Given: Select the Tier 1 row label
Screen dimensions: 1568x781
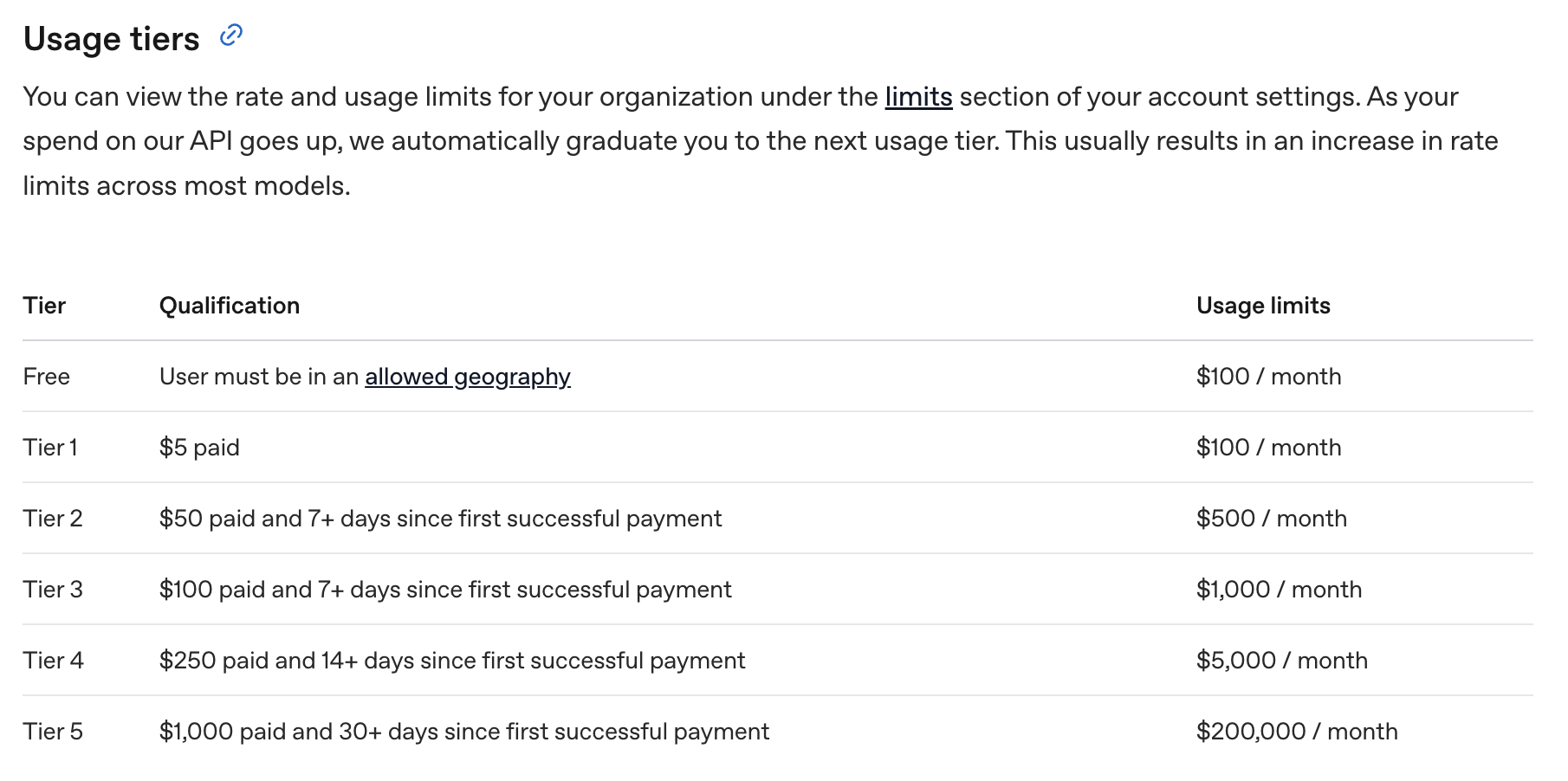Looking at the screenshot, I should pos(50,448).
